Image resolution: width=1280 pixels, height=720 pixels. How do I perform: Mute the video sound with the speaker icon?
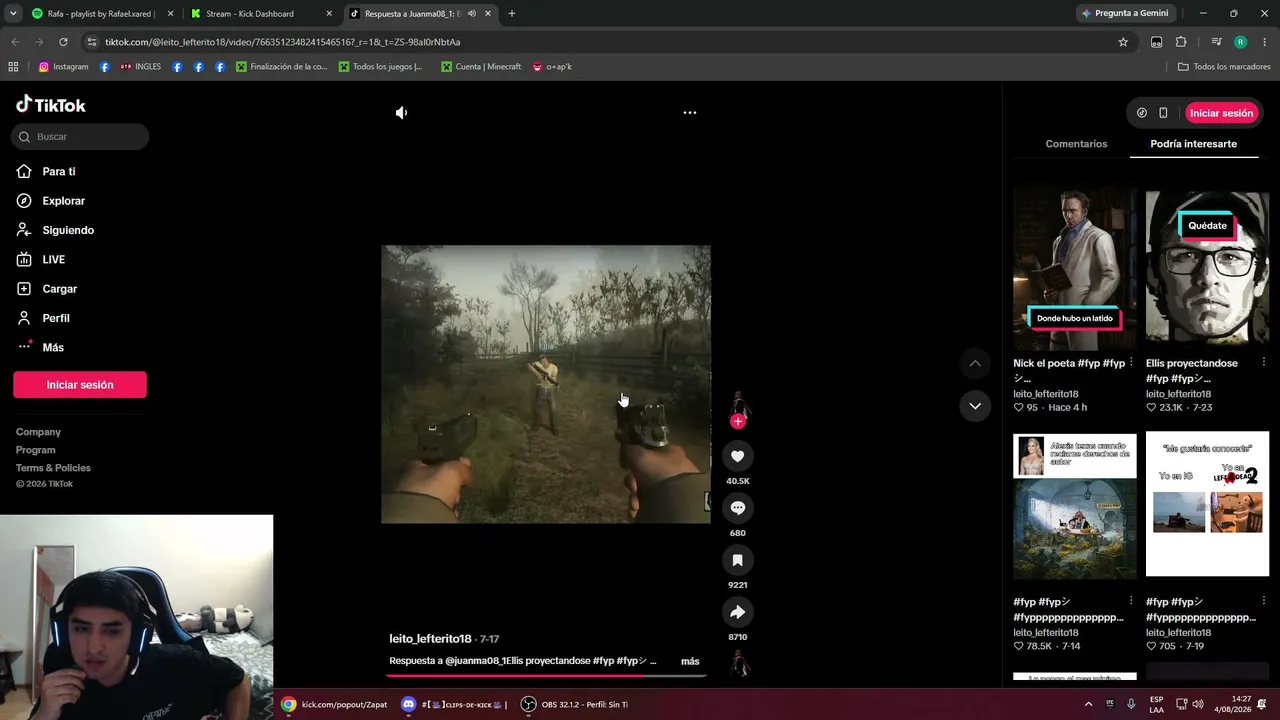(401, 113)
